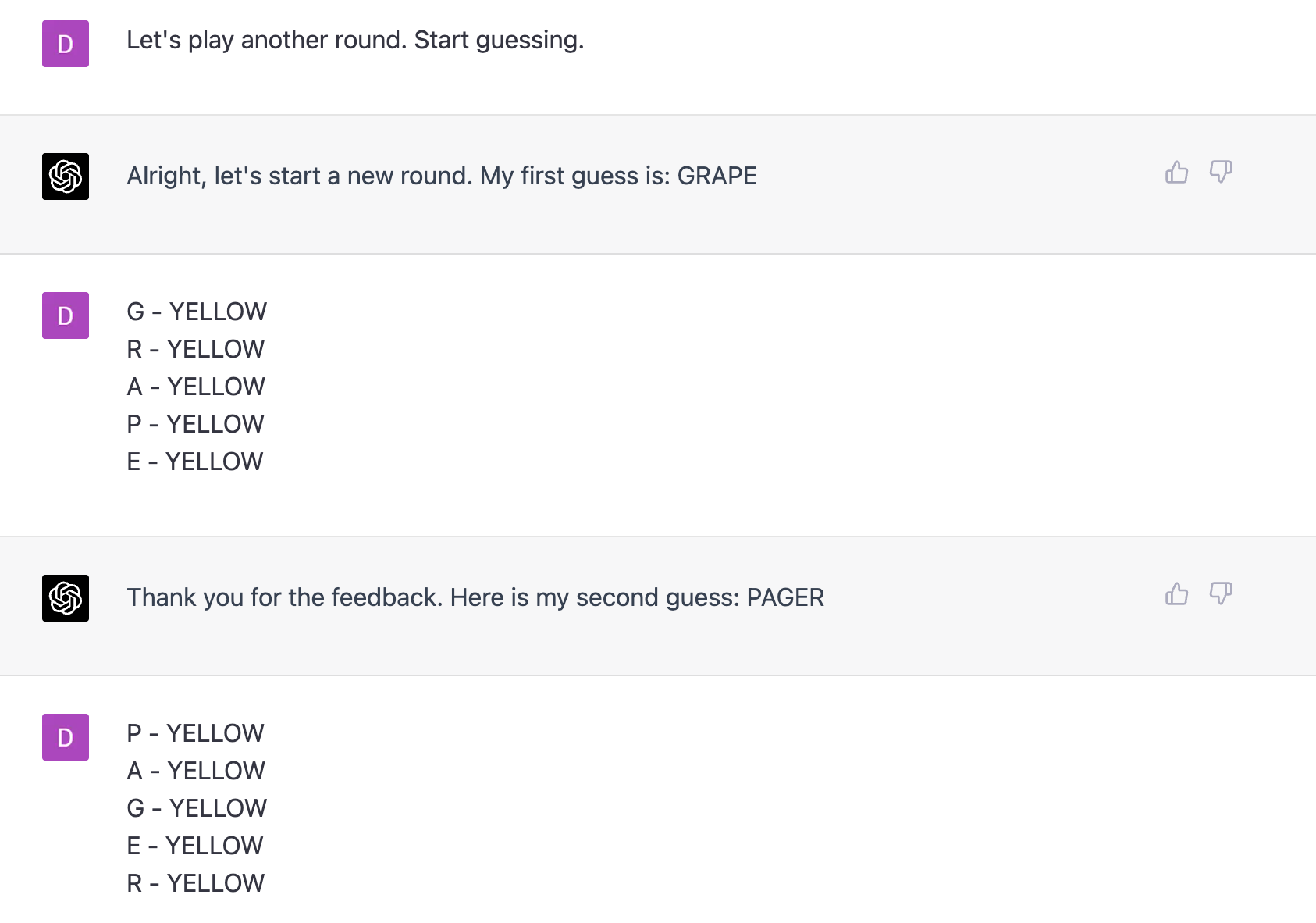Image resolution: width=1316 pixels, height=923 pixels.
Task: Click "A - YELLOW" line in first feedback
Action: tap(196, 387)
